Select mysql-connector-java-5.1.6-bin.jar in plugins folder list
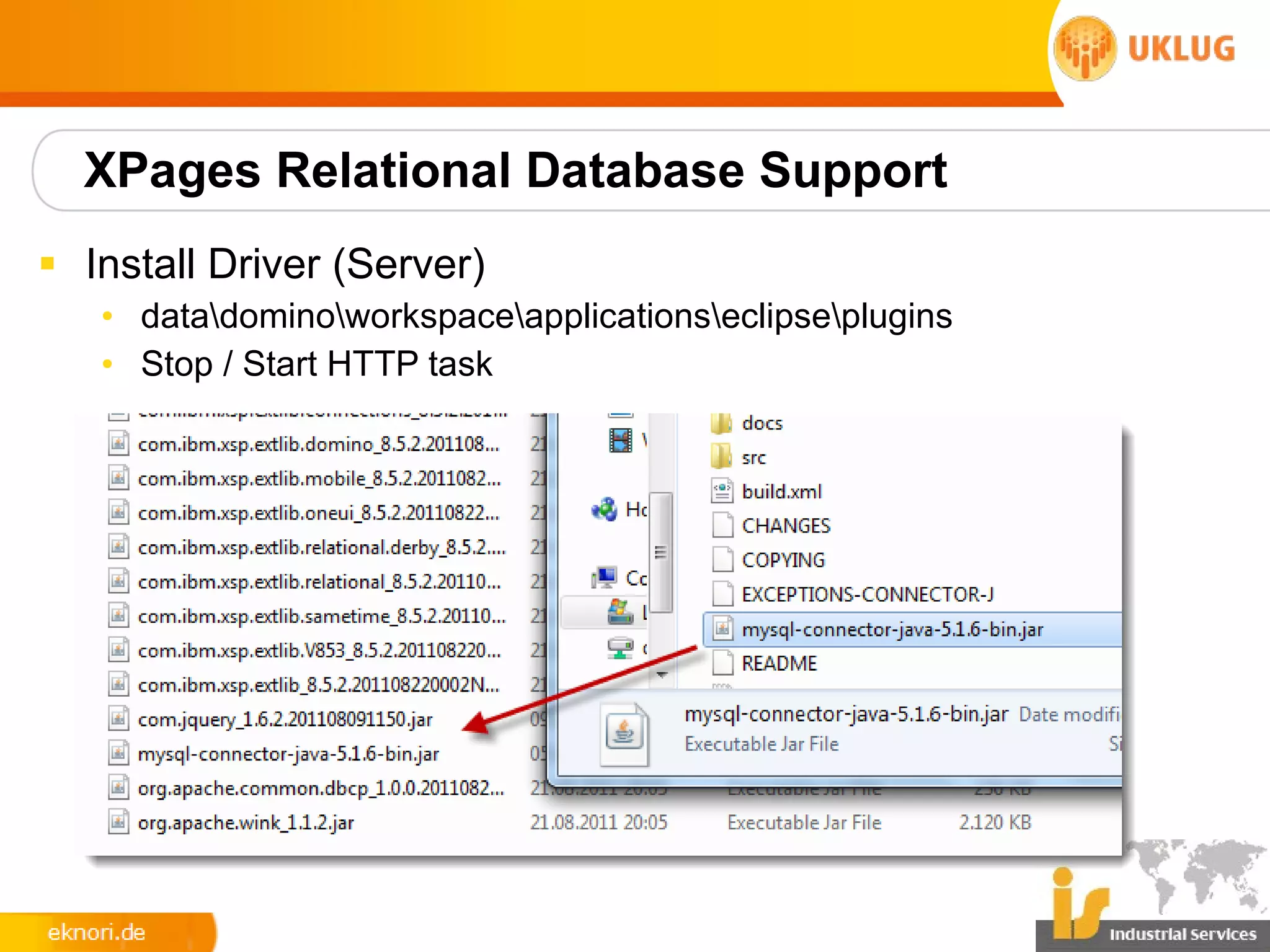The image size is (1270, 952). (288, 754)
